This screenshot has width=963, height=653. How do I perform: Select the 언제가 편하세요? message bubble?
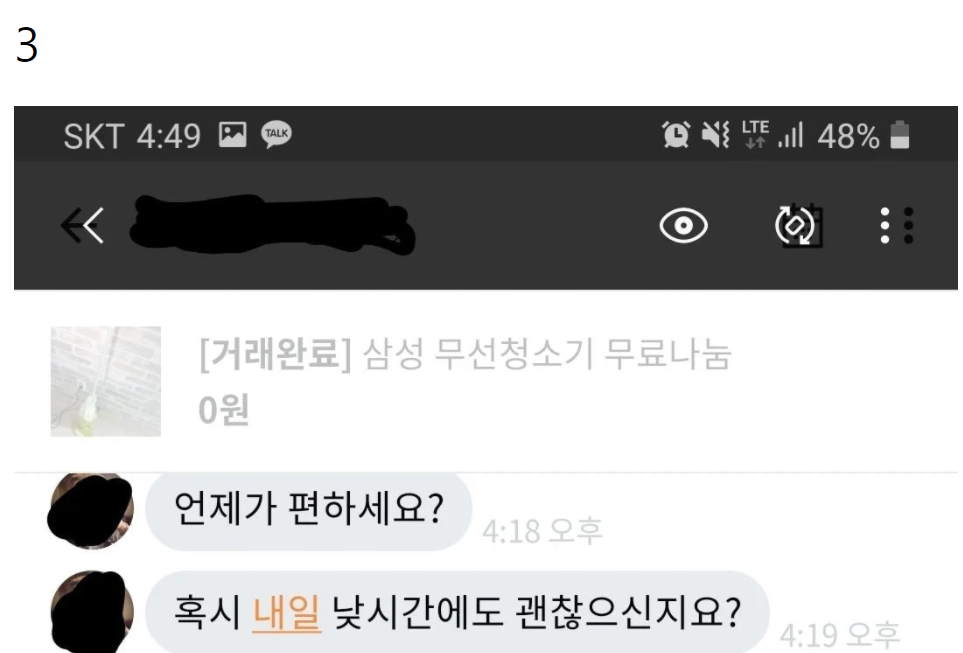308,509
